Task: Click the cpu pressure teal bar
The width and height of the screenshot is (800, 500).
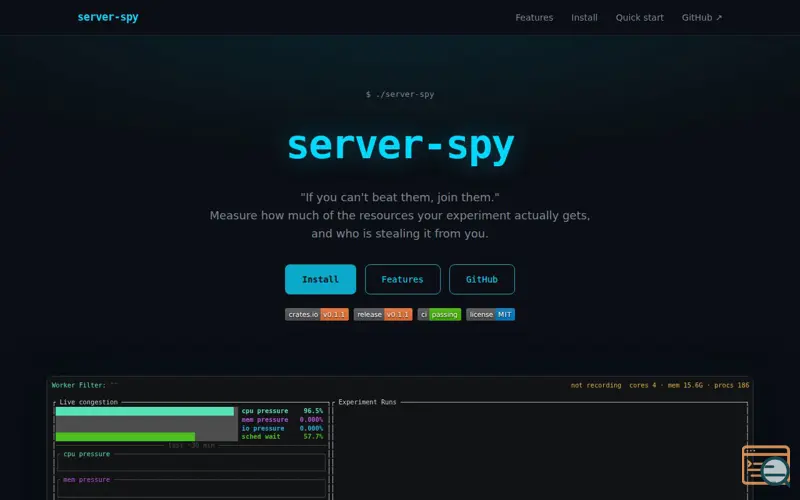Action: coord(144,411)
